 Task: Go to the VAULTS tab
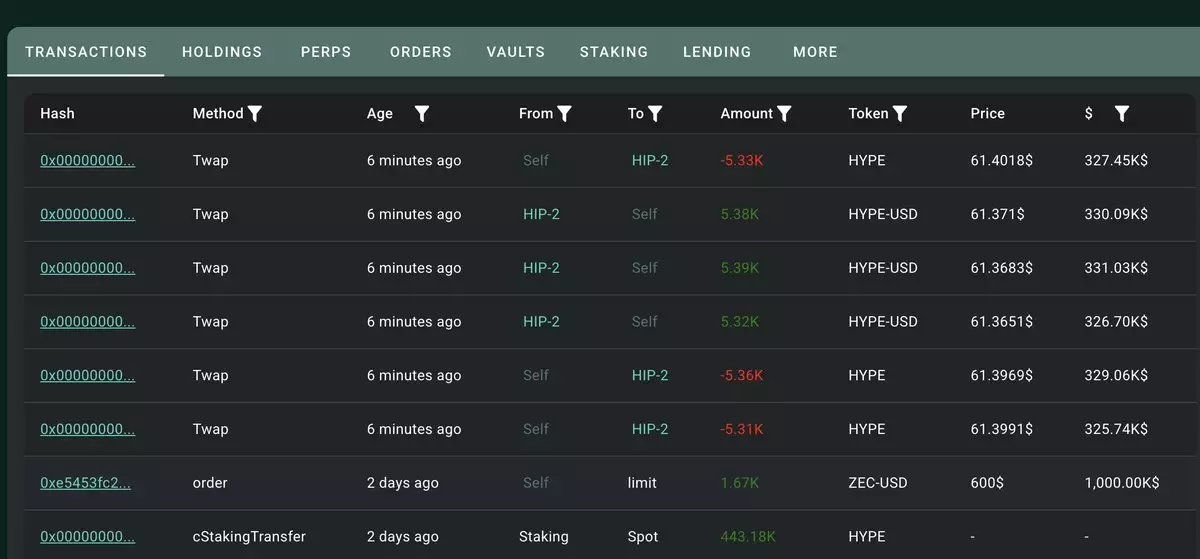point(516,52)
